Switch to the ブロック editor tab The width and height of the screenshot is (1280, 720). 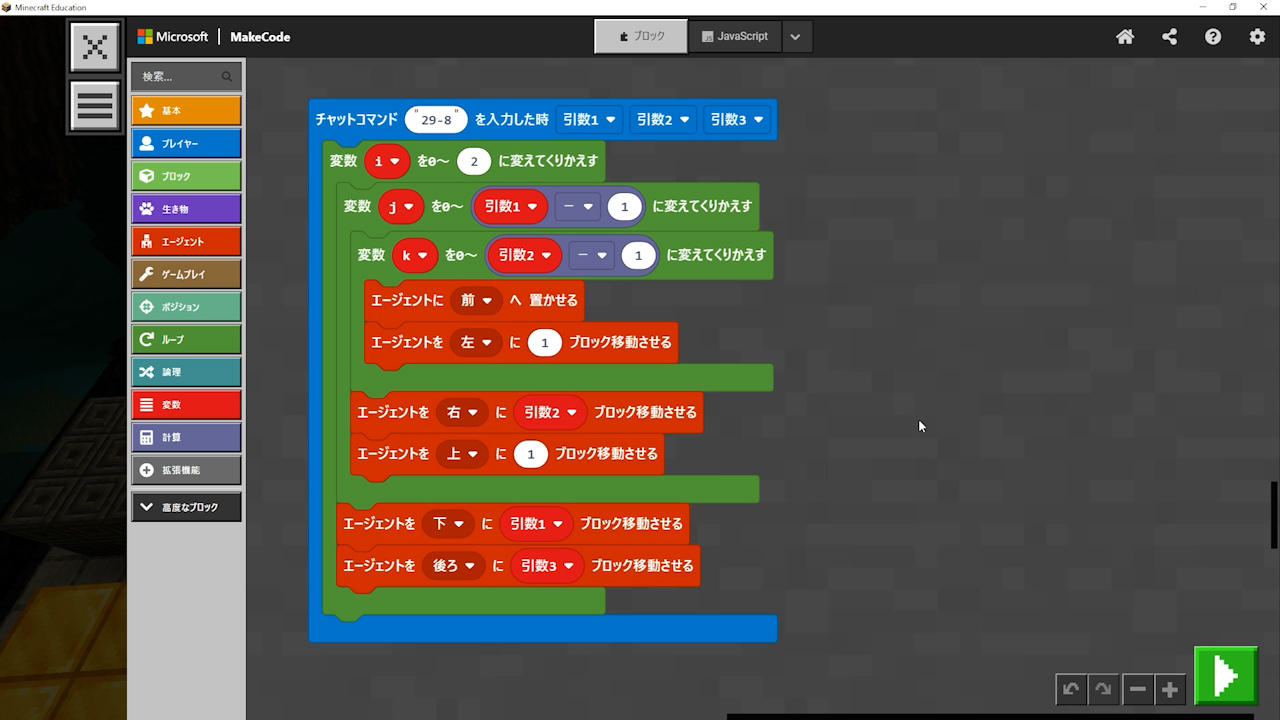tap(641, 36)
